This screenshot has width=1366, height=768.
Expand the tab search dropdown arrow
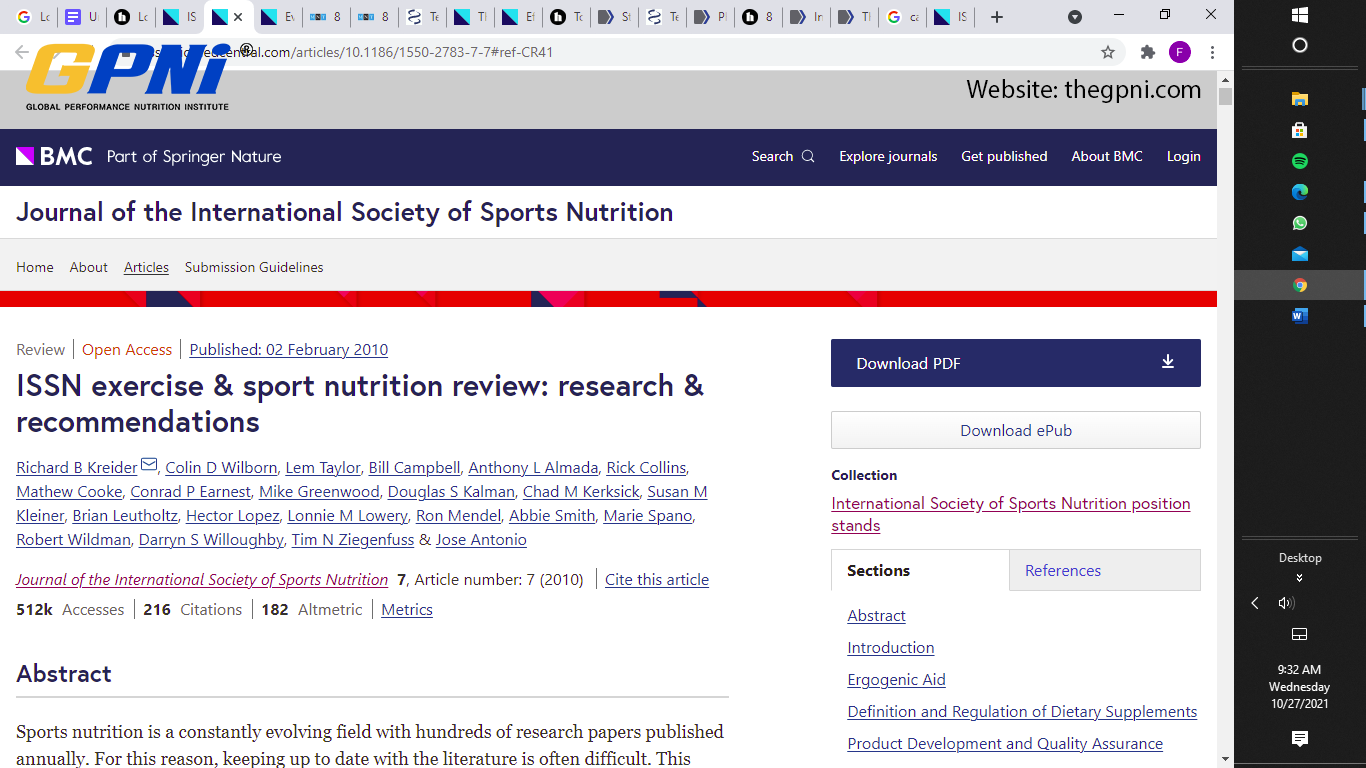[x=1075, y=17]
